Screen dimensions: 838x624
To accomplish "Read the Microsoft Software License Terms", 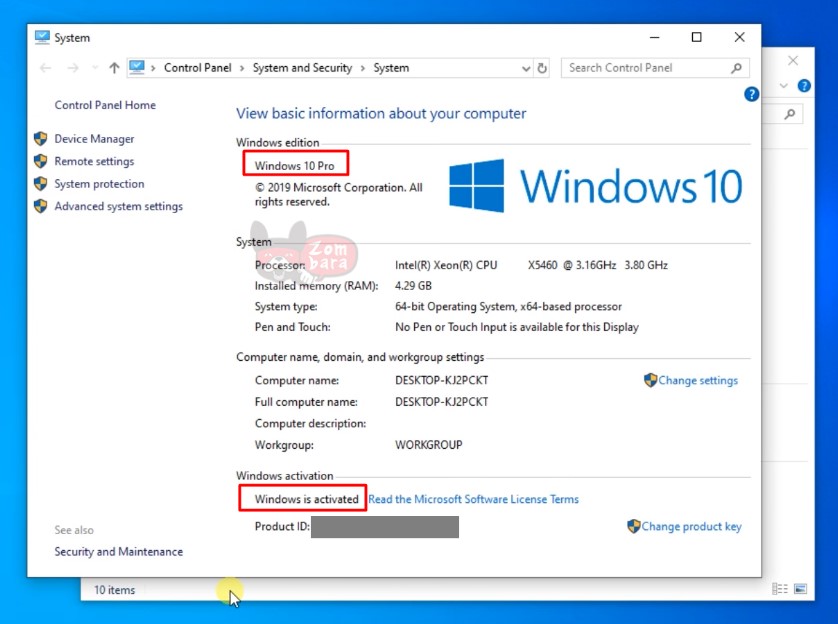I will (x=474, y=499).
